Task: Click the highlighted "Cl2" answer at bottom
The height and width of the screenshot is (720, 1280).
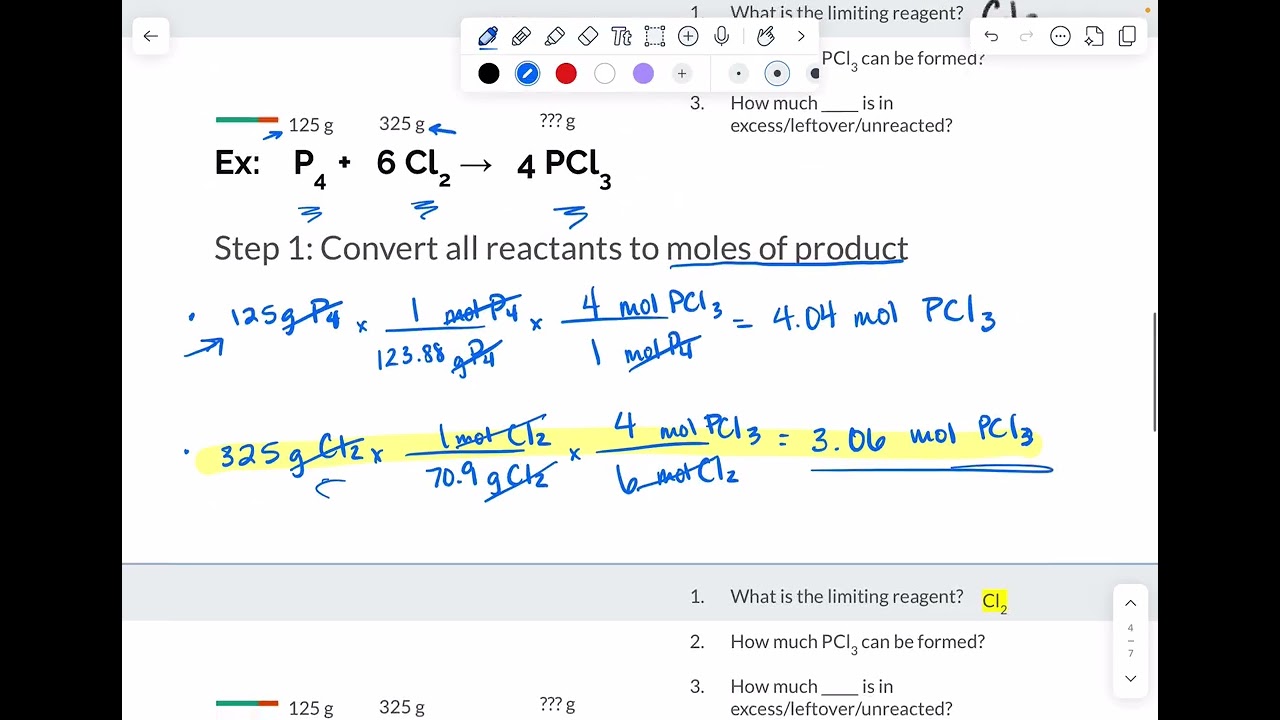Action: [x=995, y=600]
